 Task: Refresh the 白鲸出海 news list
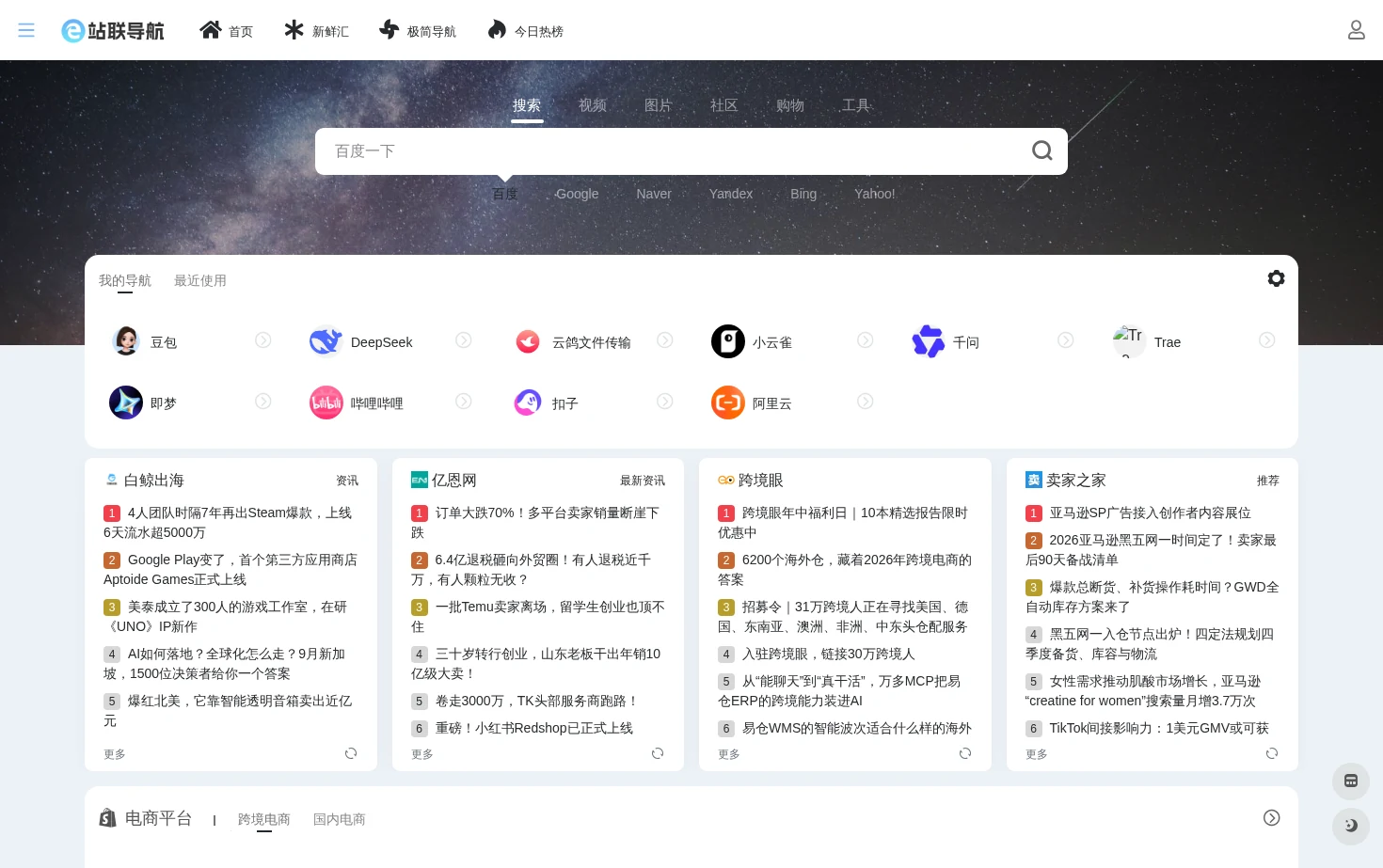[x=351, y=753]
